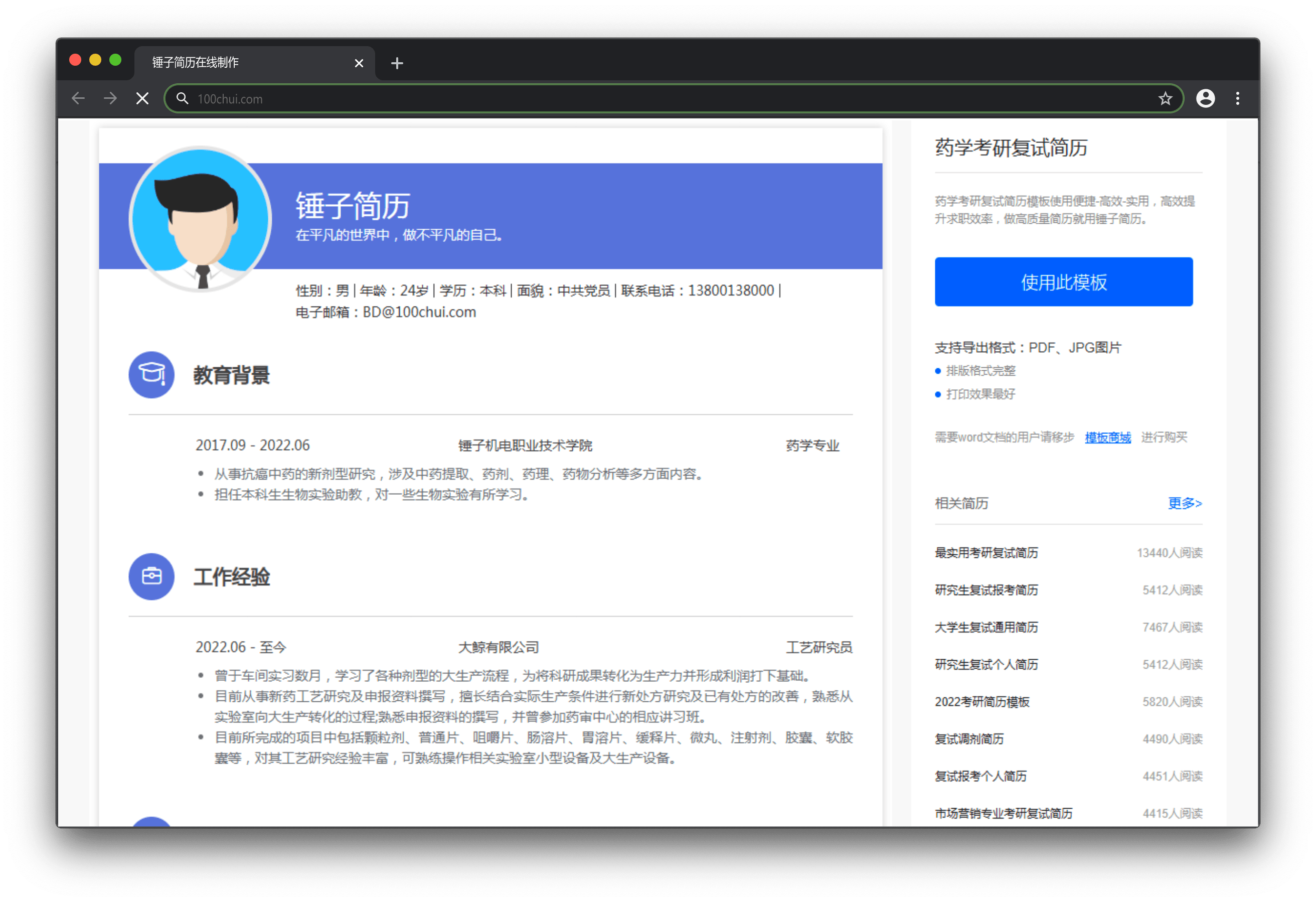Open 2022考研简历模板
The image size is (1316, 902).
tap(982, 702)
